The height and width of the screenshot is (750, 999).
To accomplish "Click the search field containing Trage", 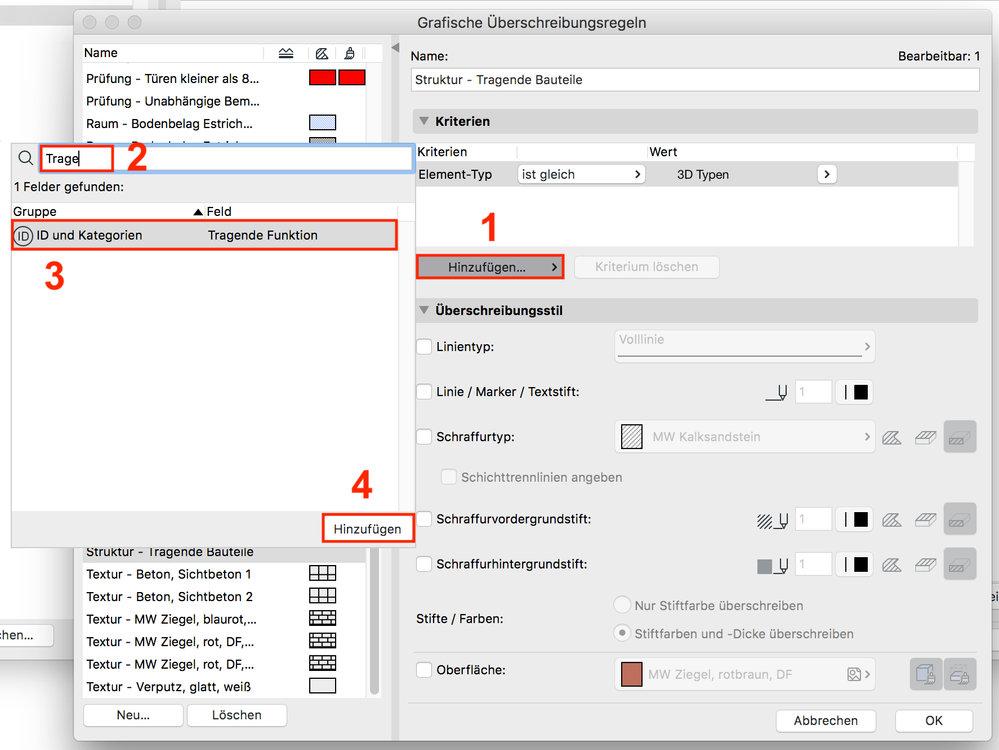I will [x=226, y=158].
